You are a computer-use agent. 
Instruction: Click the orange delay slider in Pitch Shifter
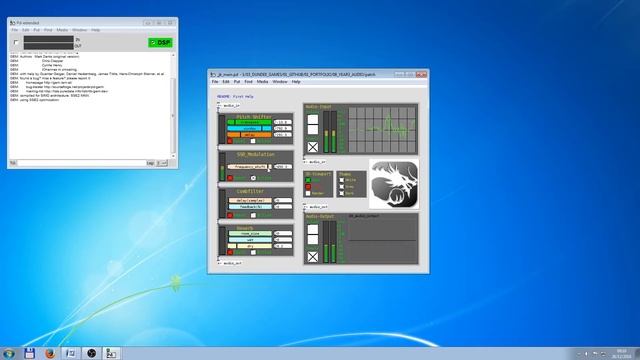point(249,134)
